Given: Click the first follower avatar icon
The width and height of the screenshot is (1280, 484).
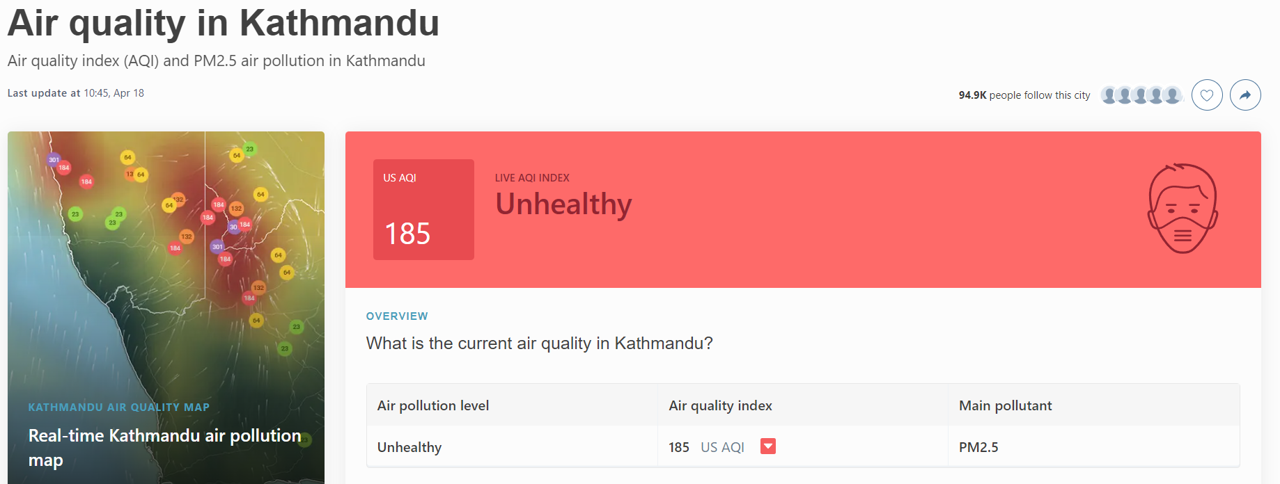Looking at the screenshot, I should click(1109, 95).
